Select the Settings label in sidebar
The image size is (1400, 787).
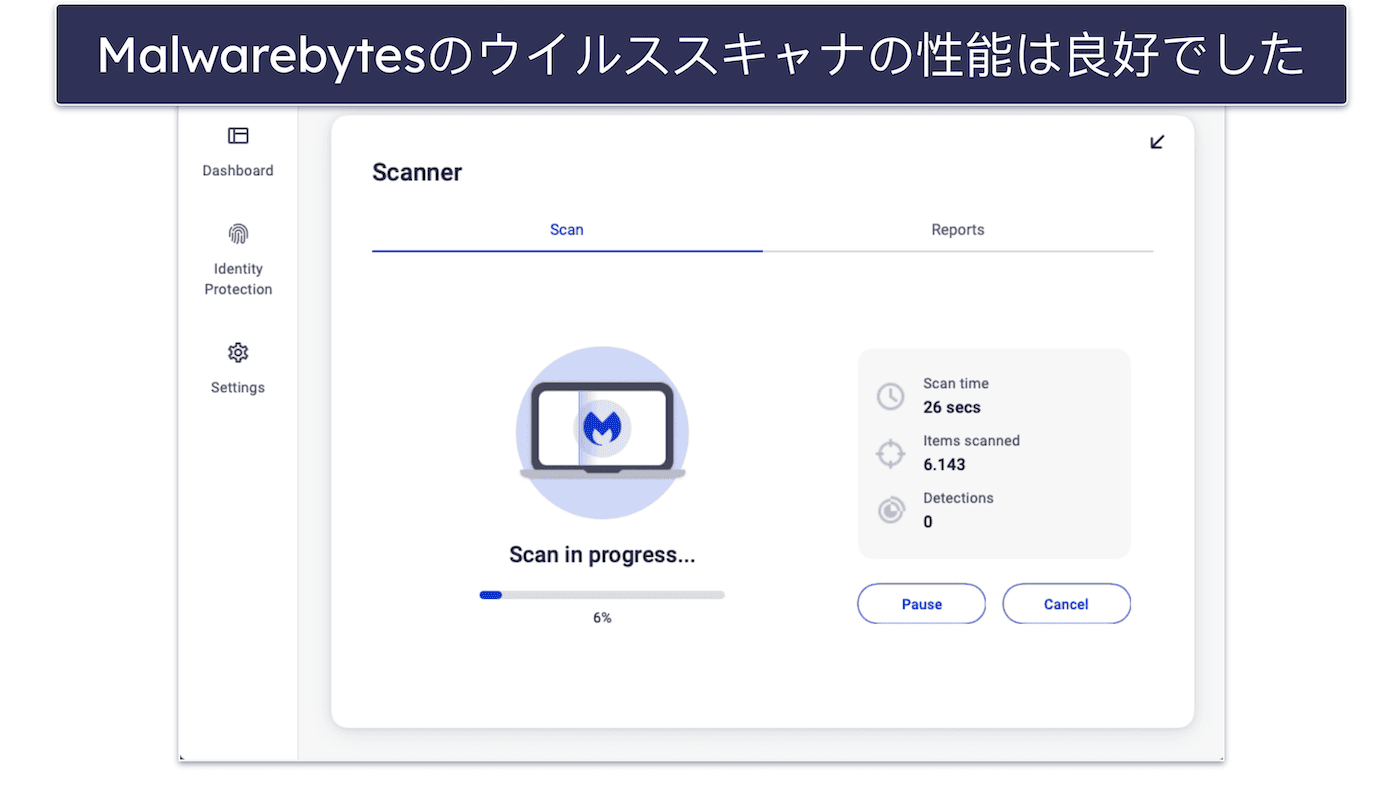click(x=238, y=388)
